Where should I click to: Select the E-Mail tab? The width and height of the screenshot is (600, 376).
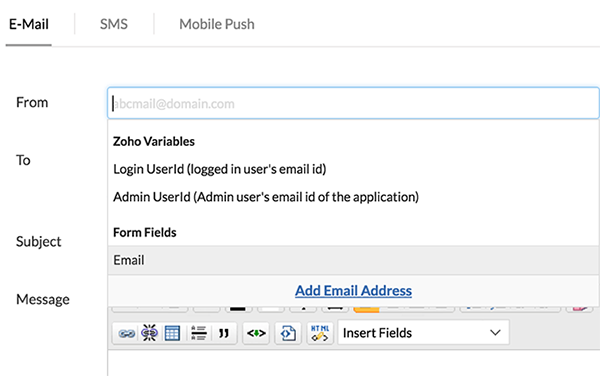[x=29, y=24]
